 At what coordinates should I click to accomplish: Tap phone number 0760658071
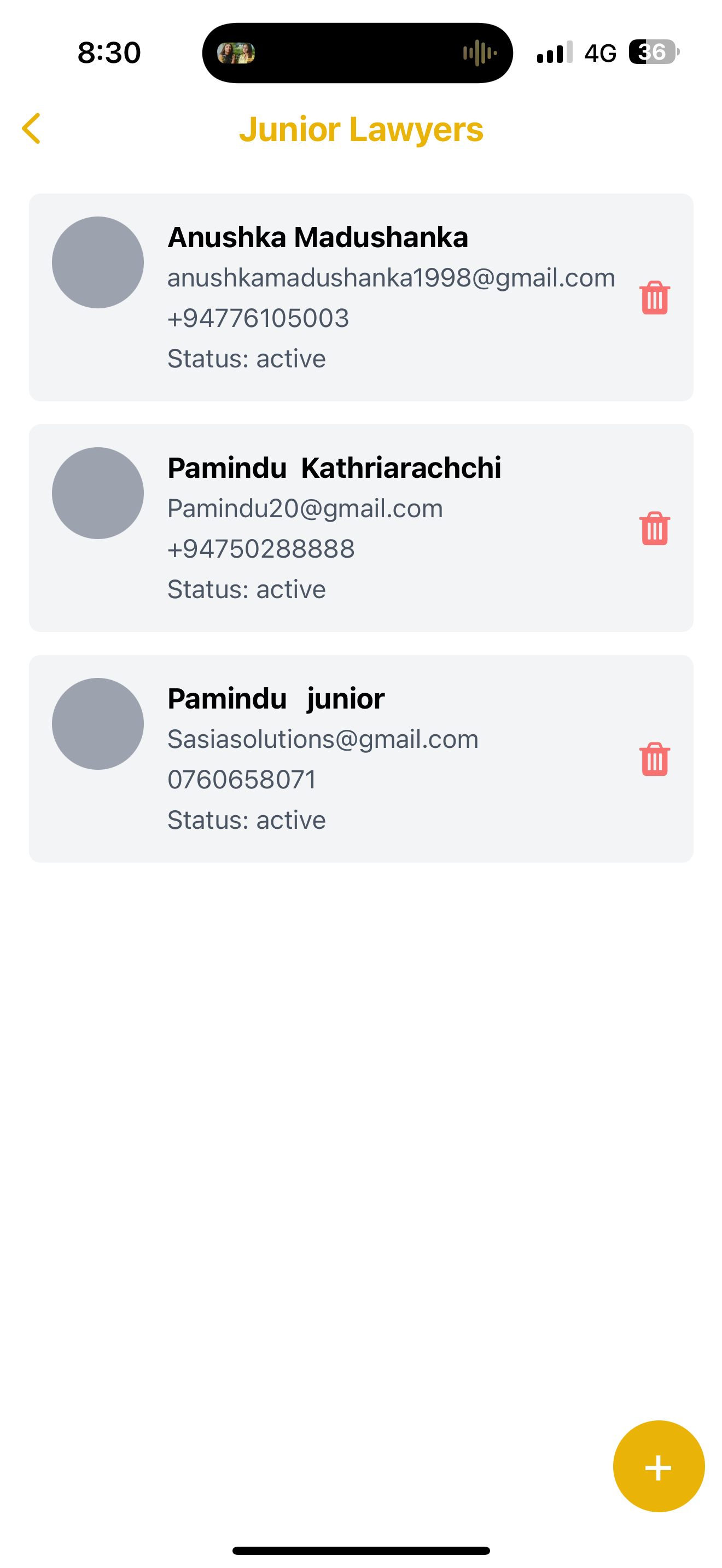click(x=242, y=780)
